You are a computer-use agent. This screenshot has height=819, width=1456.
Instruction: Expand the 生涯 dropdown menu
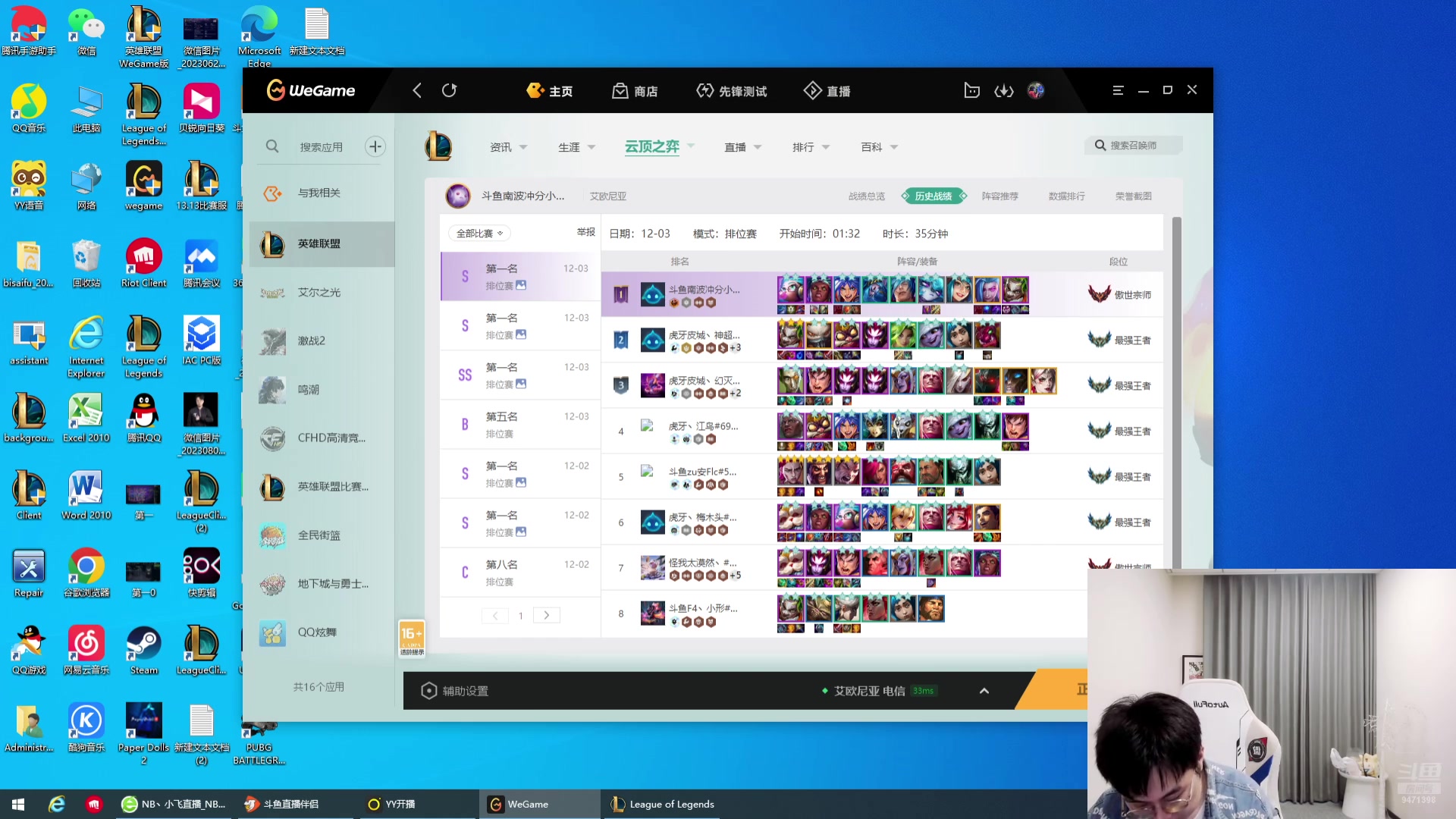pyautogui.click(x=591, y=147)
